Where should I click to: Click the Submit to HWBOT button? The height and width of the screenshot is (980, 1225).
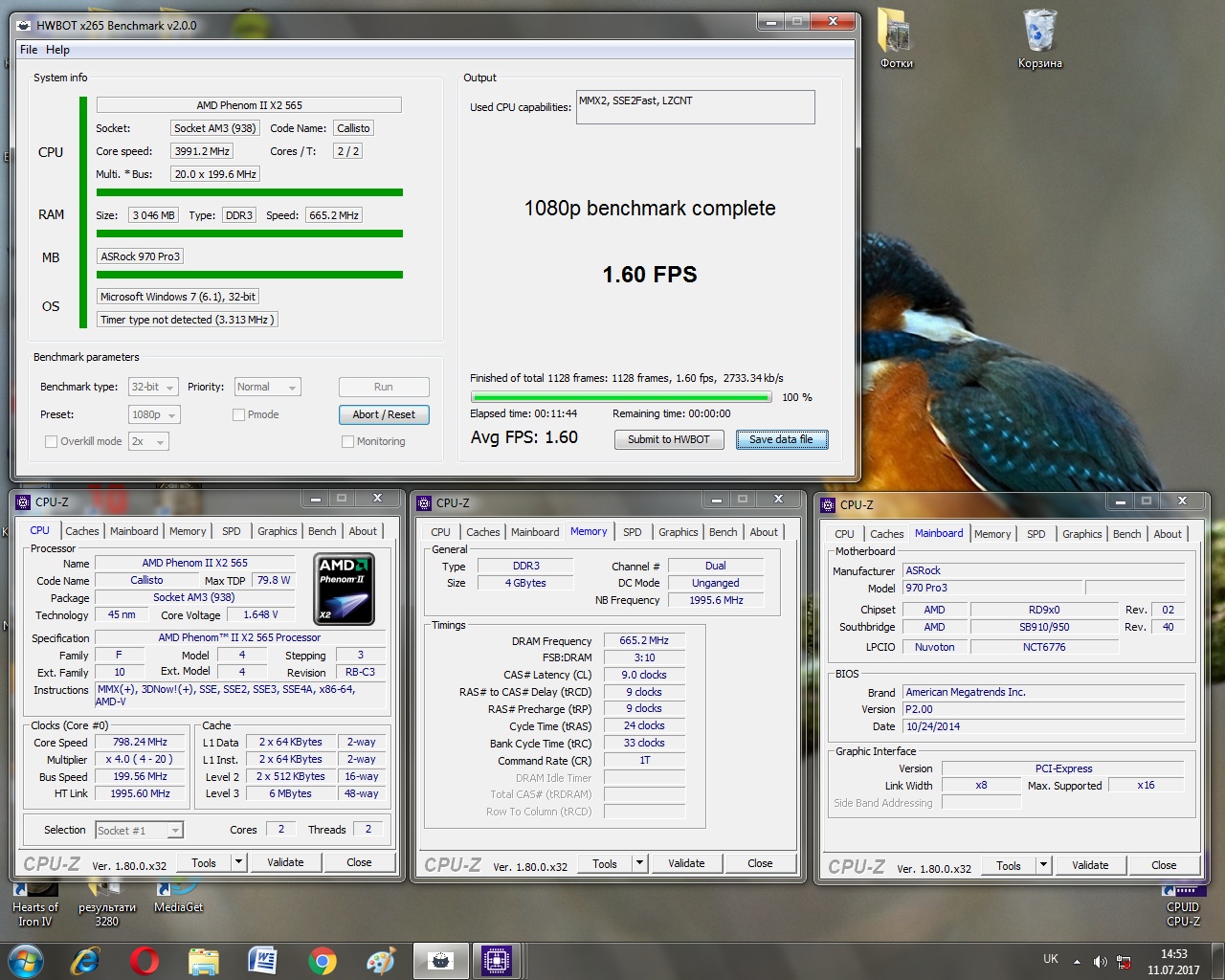pos(669,439)
